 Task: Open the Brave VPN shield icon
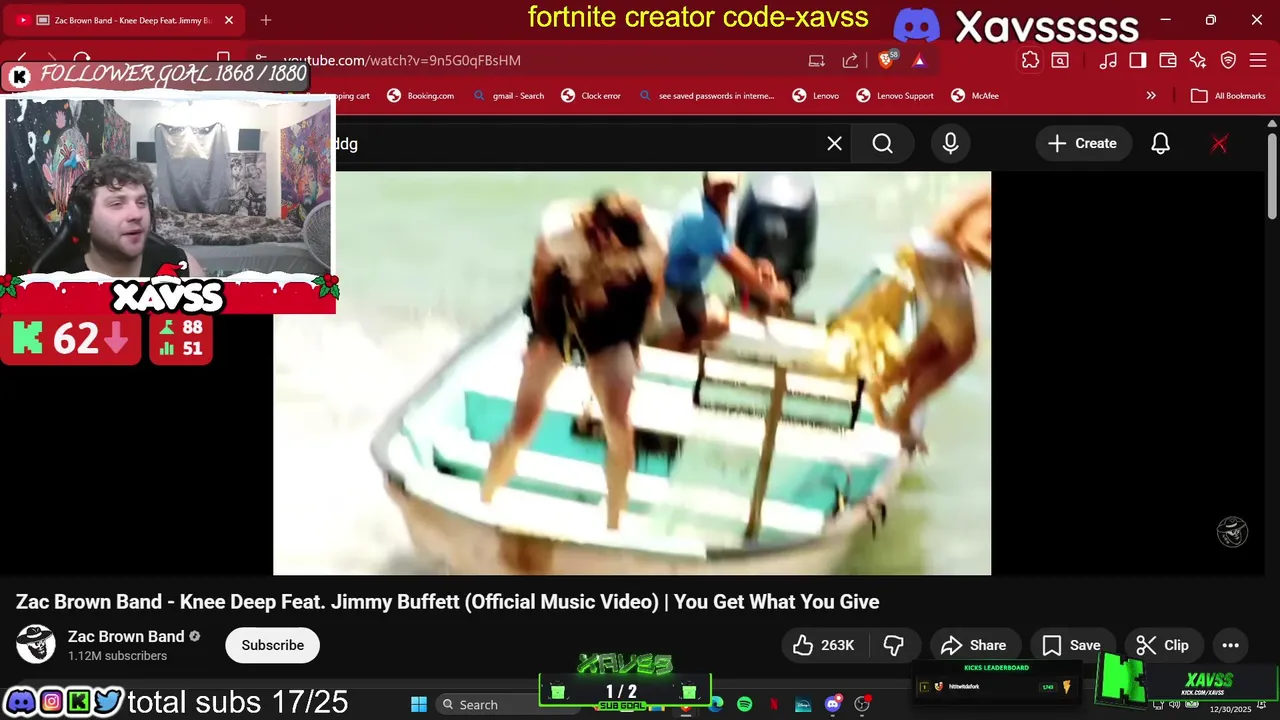1228,60
